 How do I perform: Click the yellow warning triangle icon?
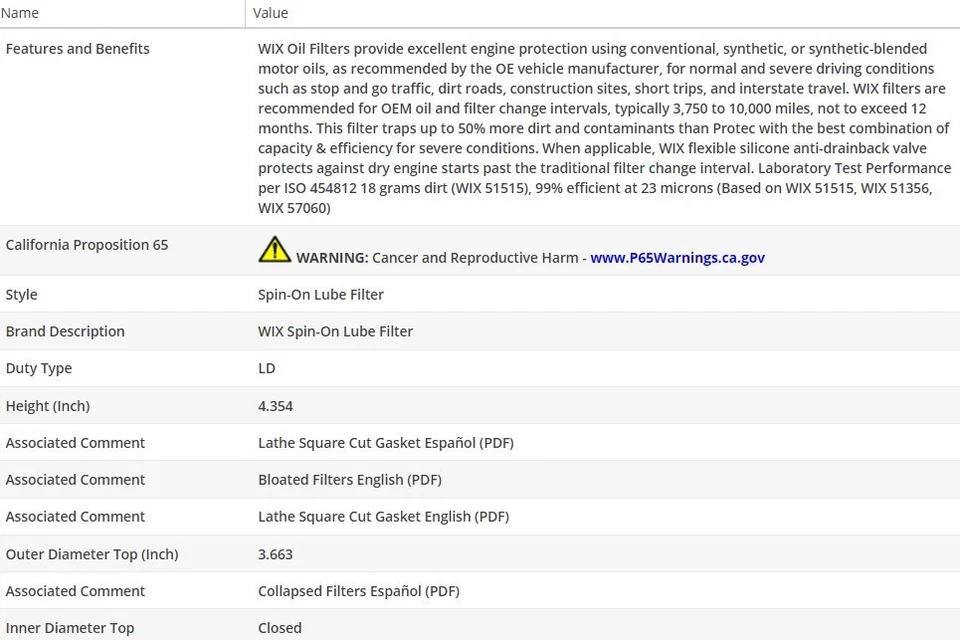[x=274, y=250]
